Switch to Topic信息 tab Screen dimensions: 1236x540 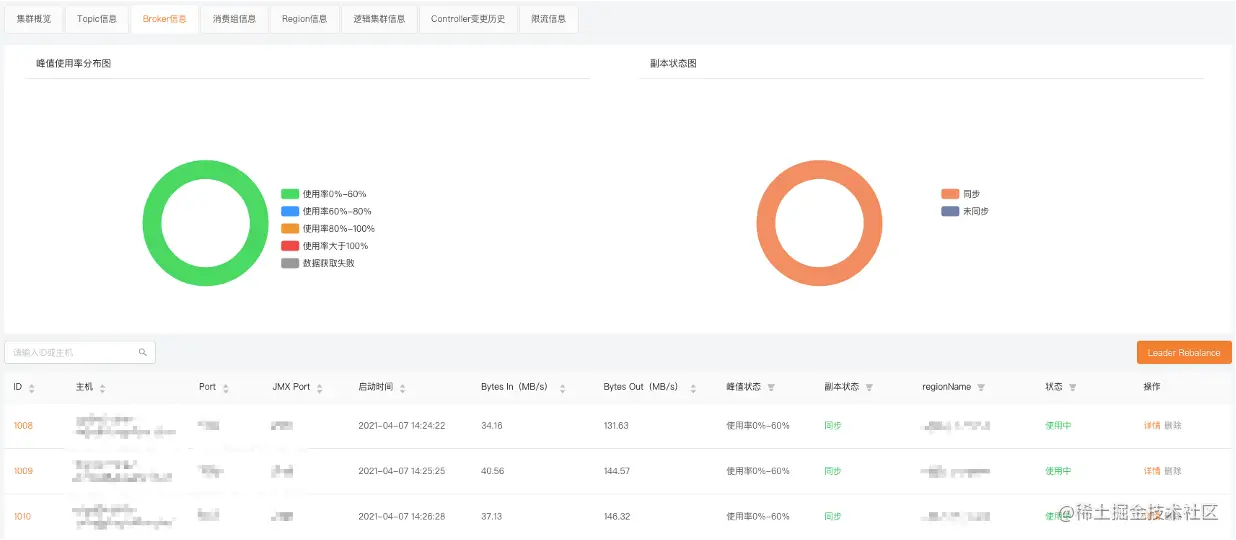pos(97,19)
